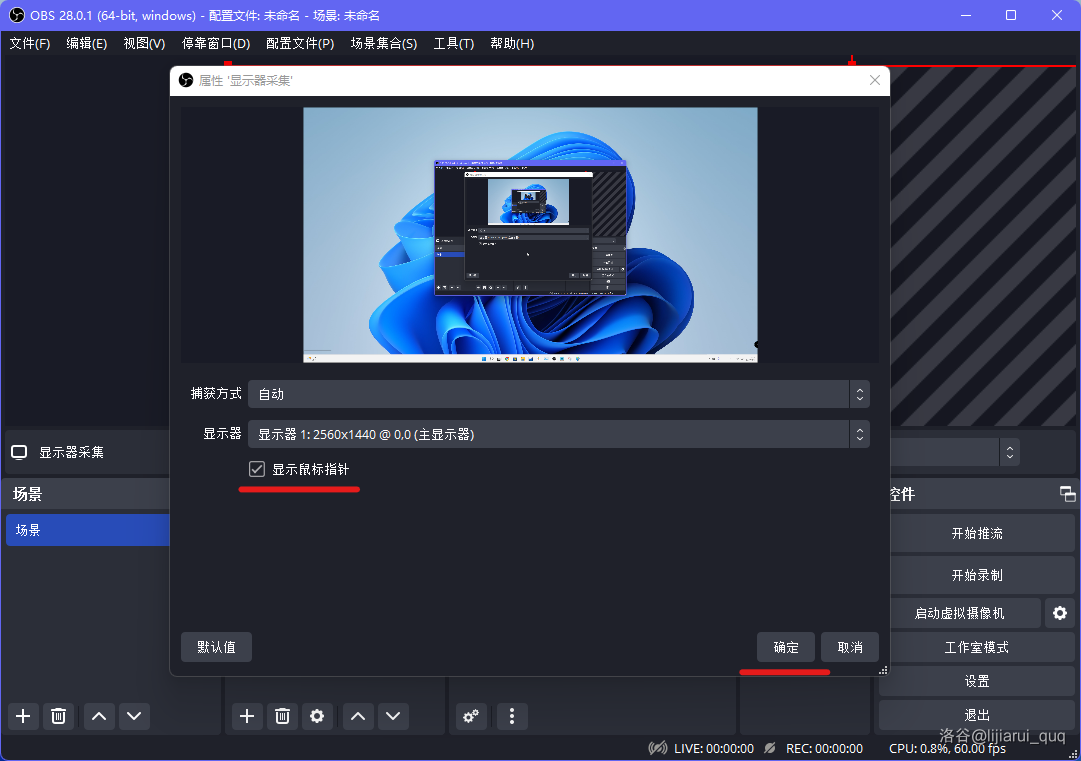Click the display capture preview image
This screenshot has height=761, width=1081.
pos(530,234)
